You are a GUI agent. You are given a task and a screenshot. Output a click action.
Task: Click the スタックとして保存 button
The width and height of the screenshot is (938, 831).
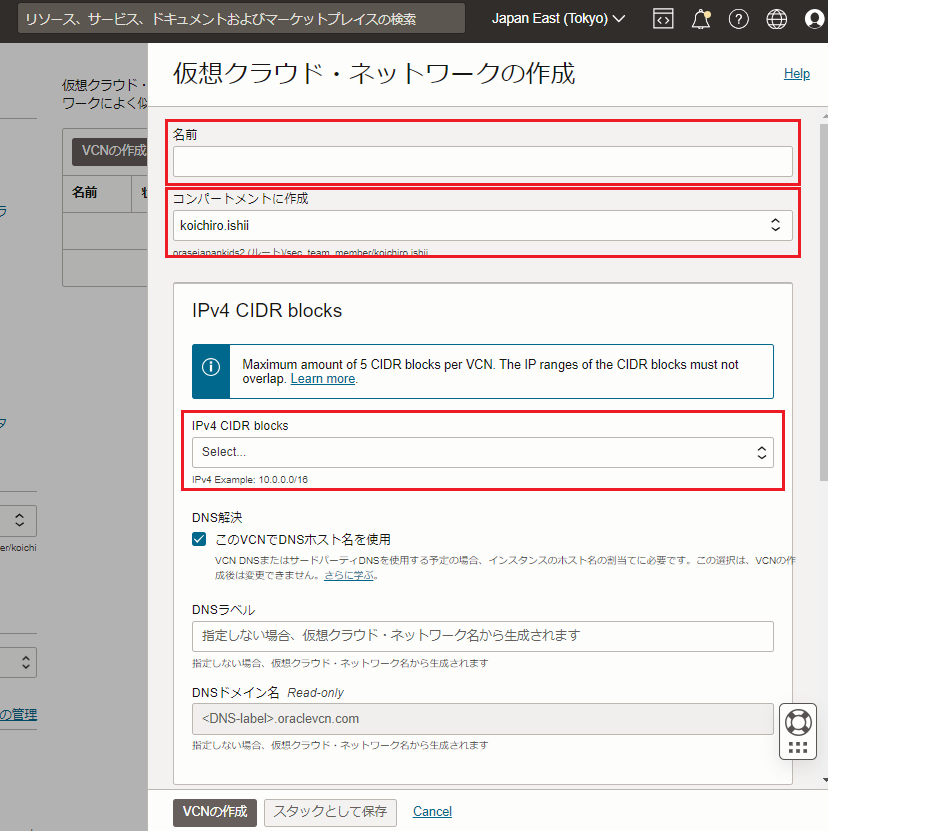pyautogui.click(x=330, y=811)
